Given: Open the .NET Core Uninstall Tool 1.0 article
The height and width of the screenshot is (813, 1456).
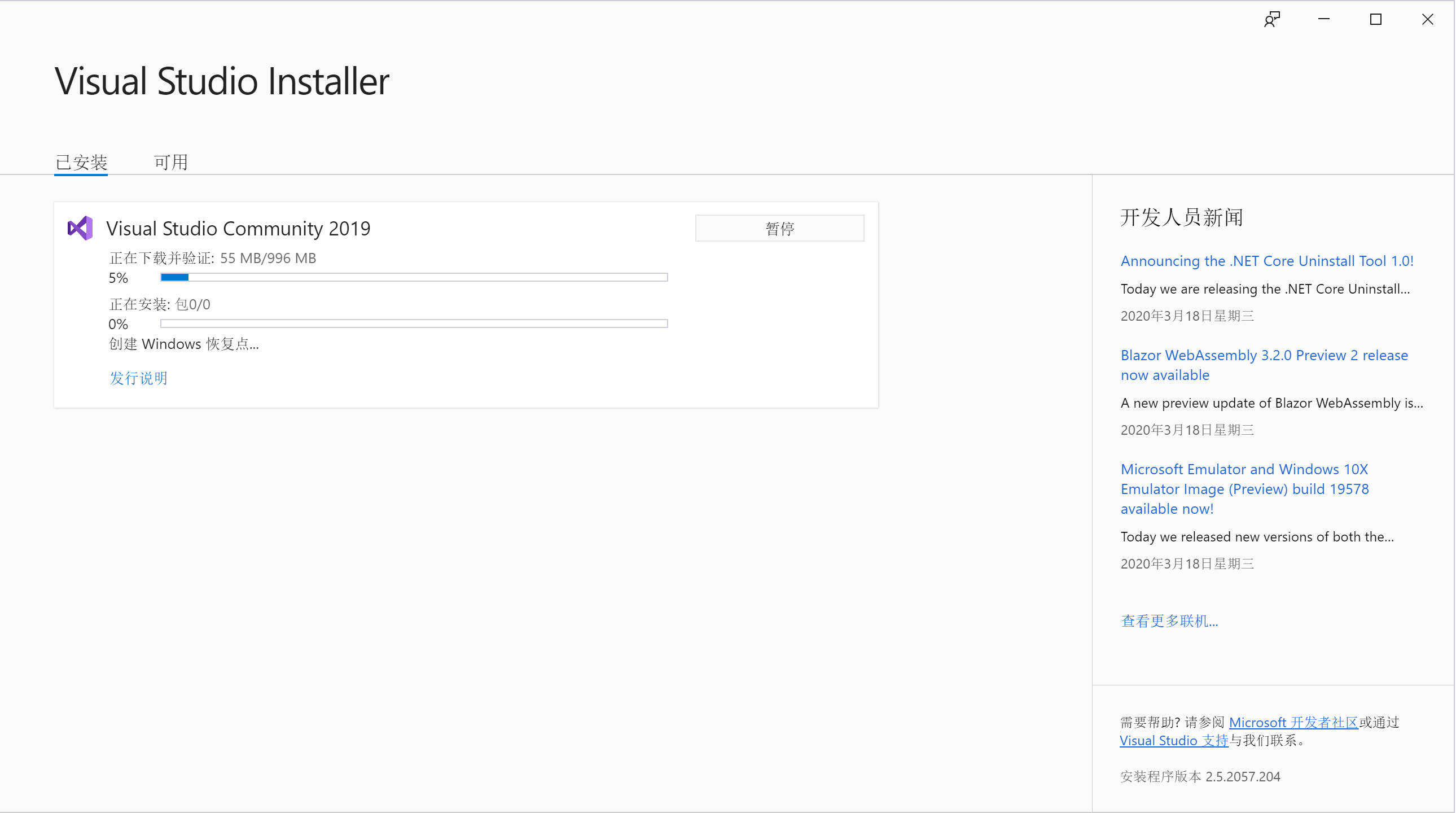Looking at the screenshot, I should coord(1266,261).
